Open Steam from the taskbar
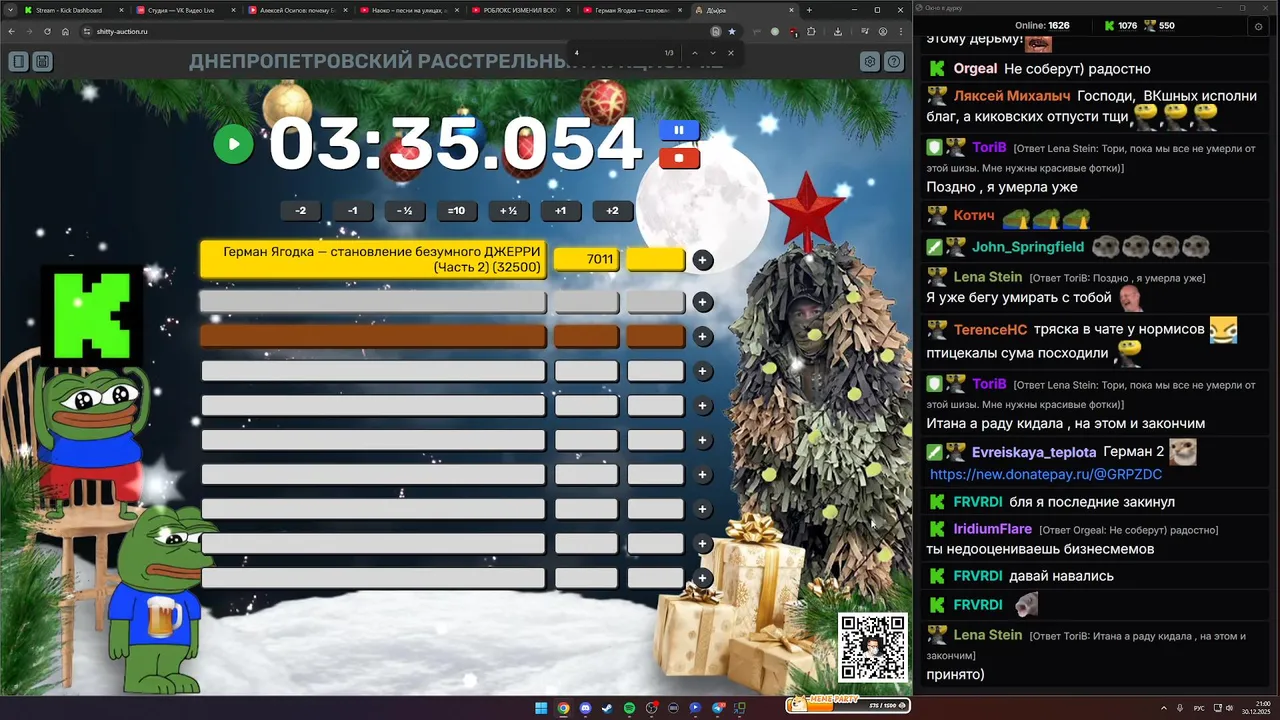The width and height of the screenshot is (1280, 720). point(607,708)
